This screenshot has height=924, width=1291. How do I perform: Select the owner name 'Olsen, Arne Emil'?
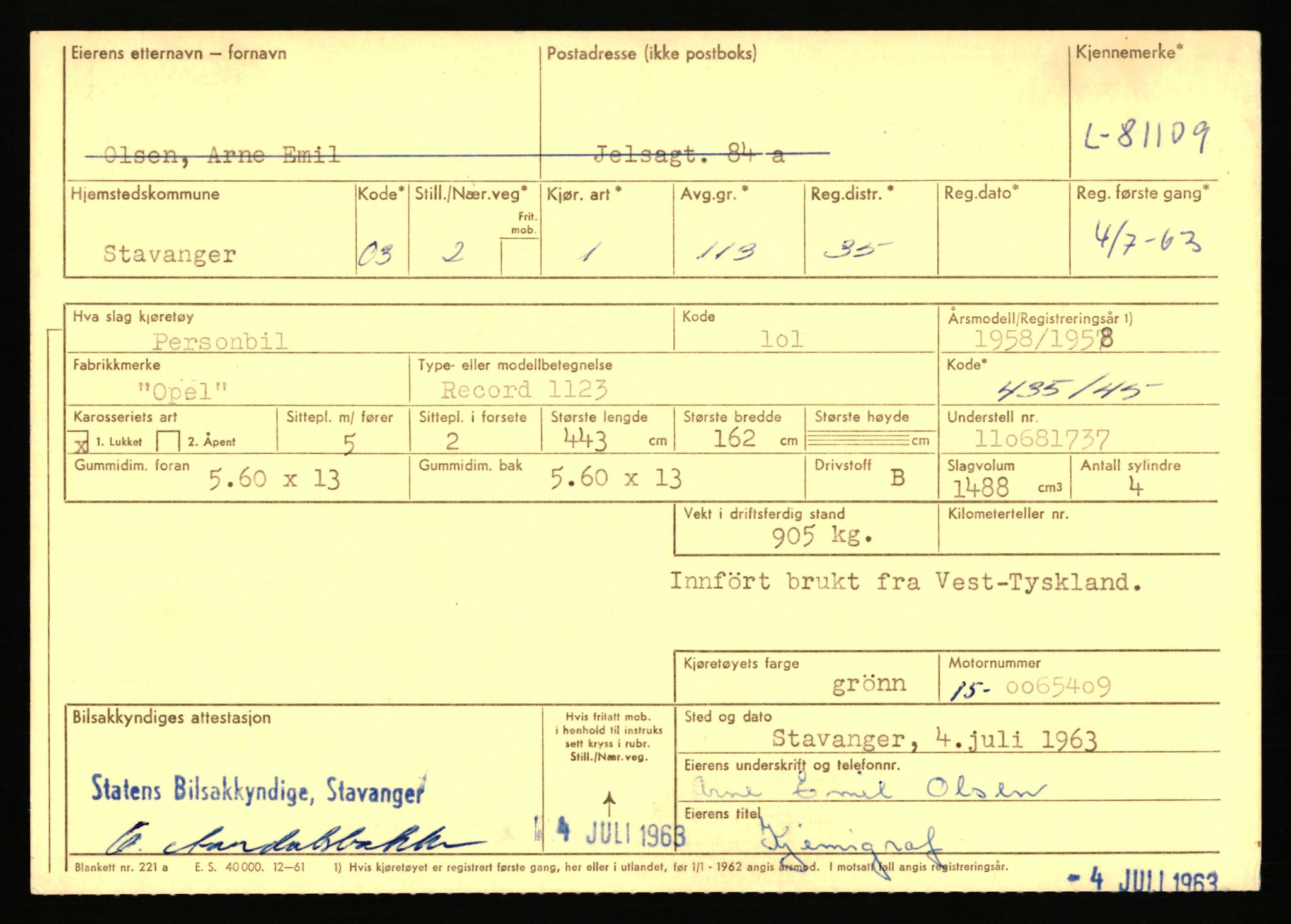(222, 154)
